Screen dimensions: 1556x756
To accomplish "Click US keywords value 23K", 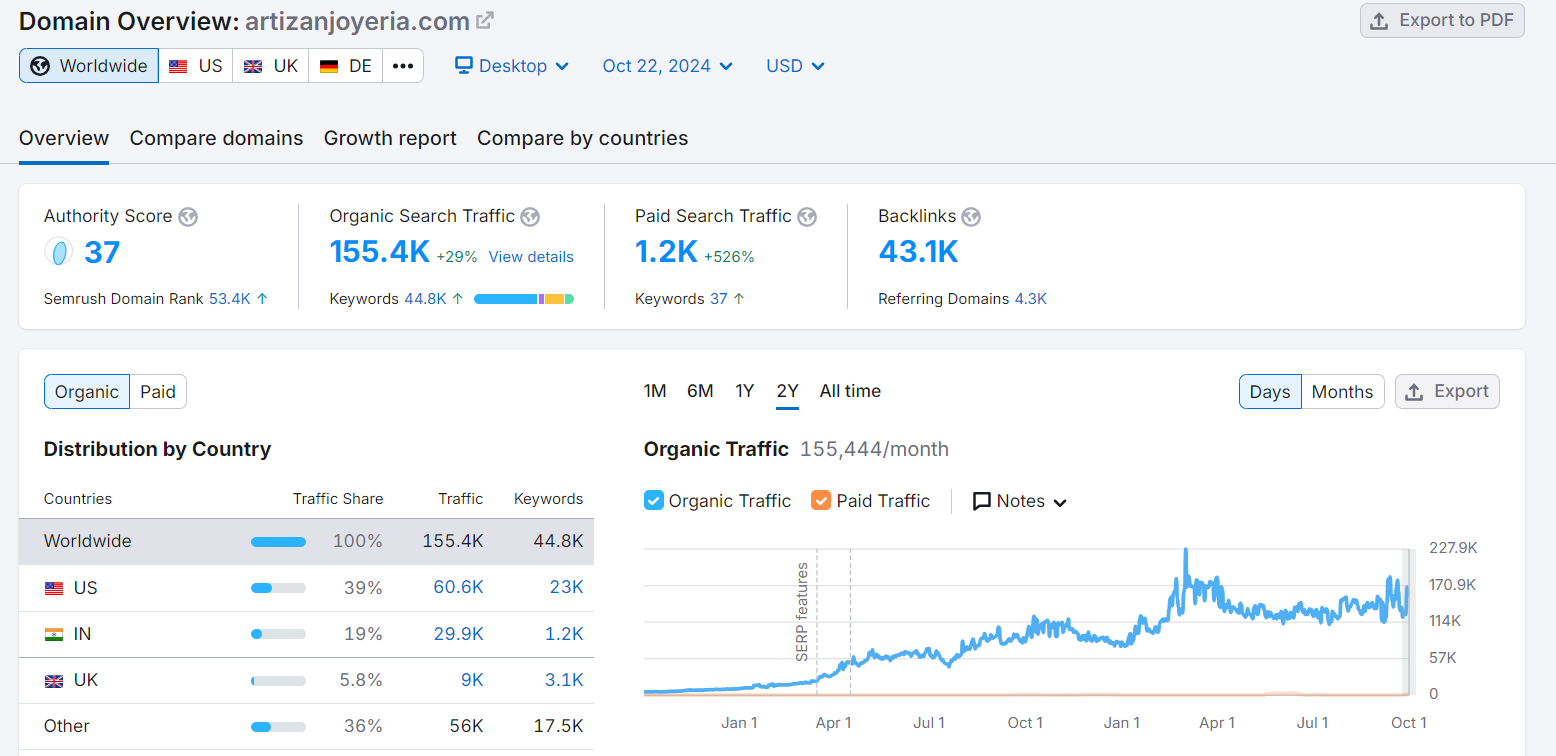I will pyautogui.click(x=566, y=587).
